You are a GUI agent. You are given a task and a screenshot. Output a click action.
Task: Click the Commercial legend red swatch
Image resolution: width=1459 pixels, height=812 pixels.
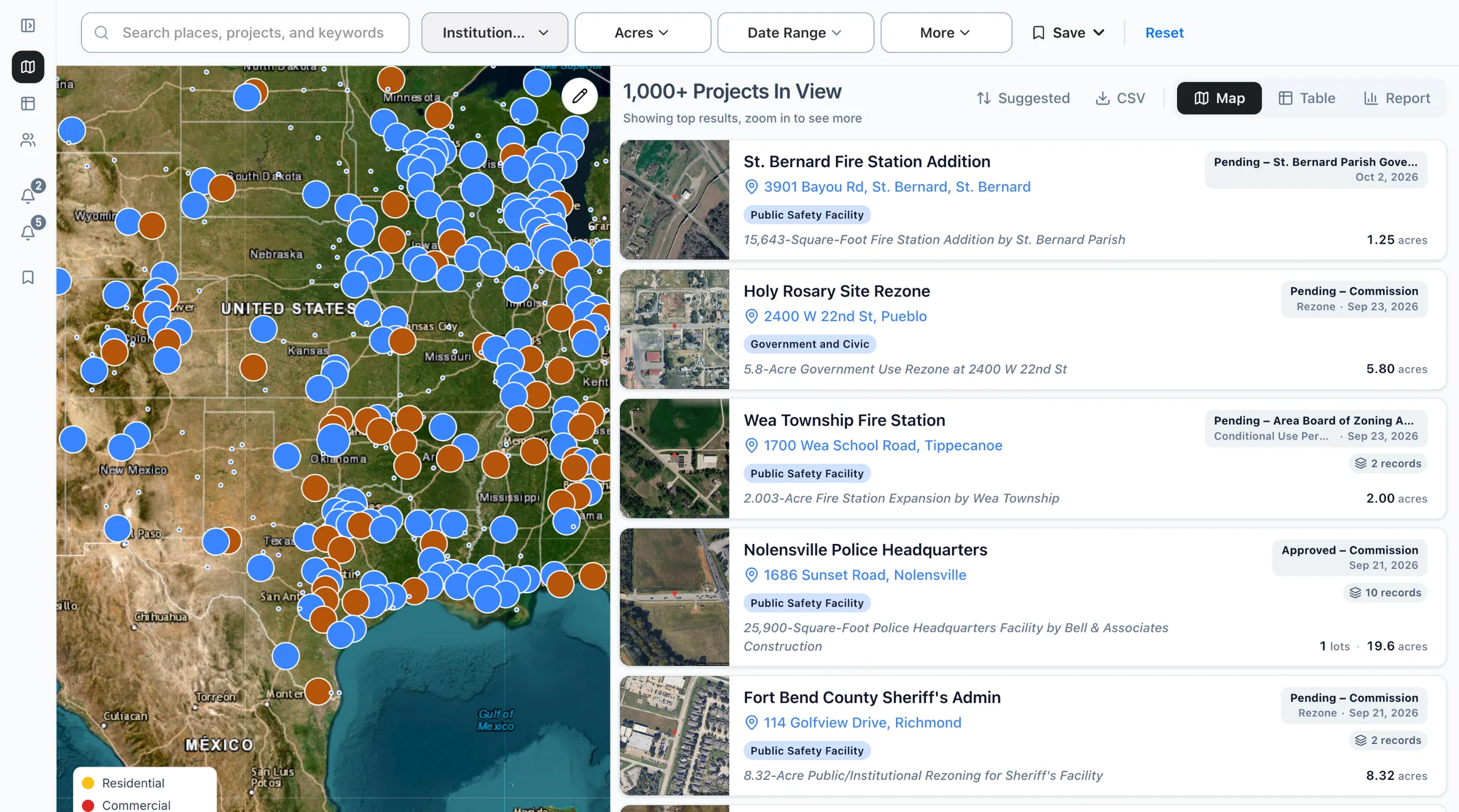tap(88, 805)
